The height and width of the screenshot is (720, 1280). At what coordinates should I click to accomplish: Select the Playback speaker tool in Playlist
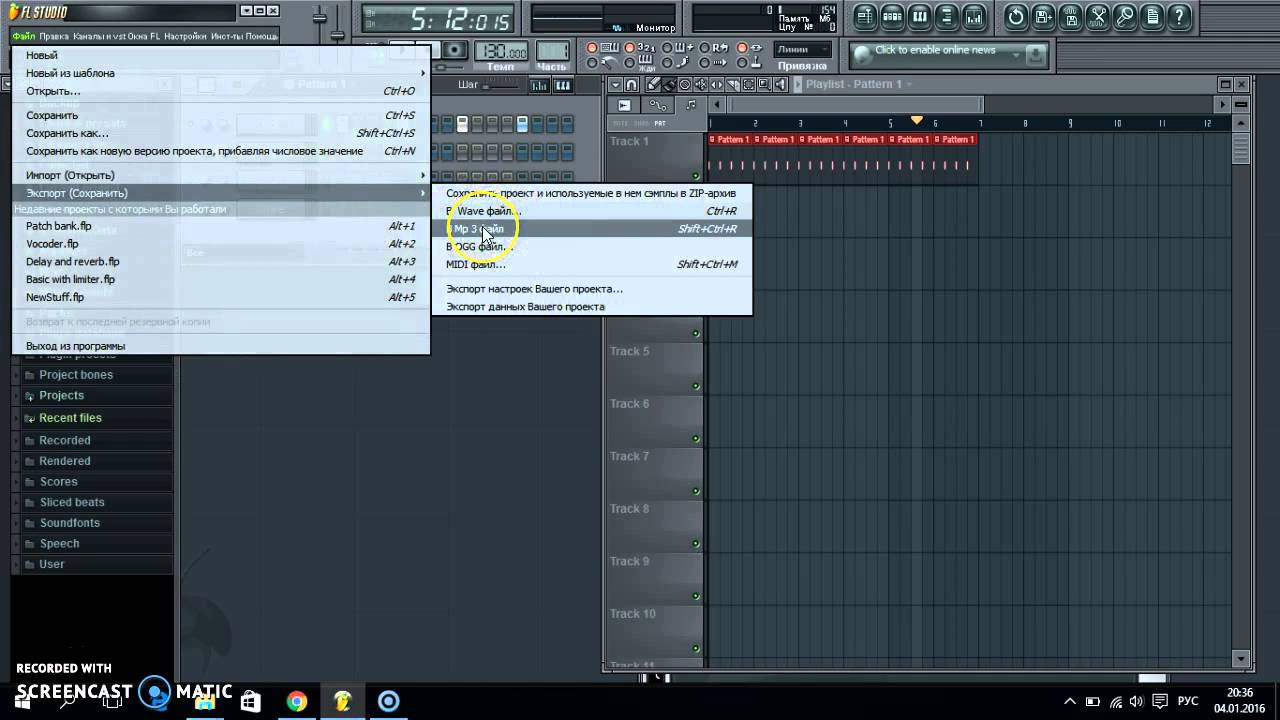[x=780, y=84]
